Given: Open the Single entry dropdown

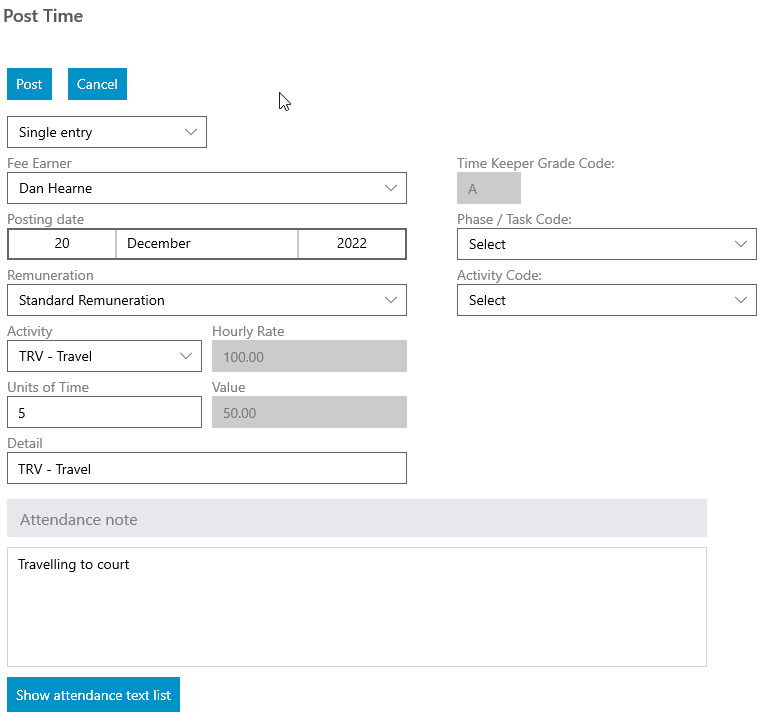Looking at the screenshot, I should point(107,132).
